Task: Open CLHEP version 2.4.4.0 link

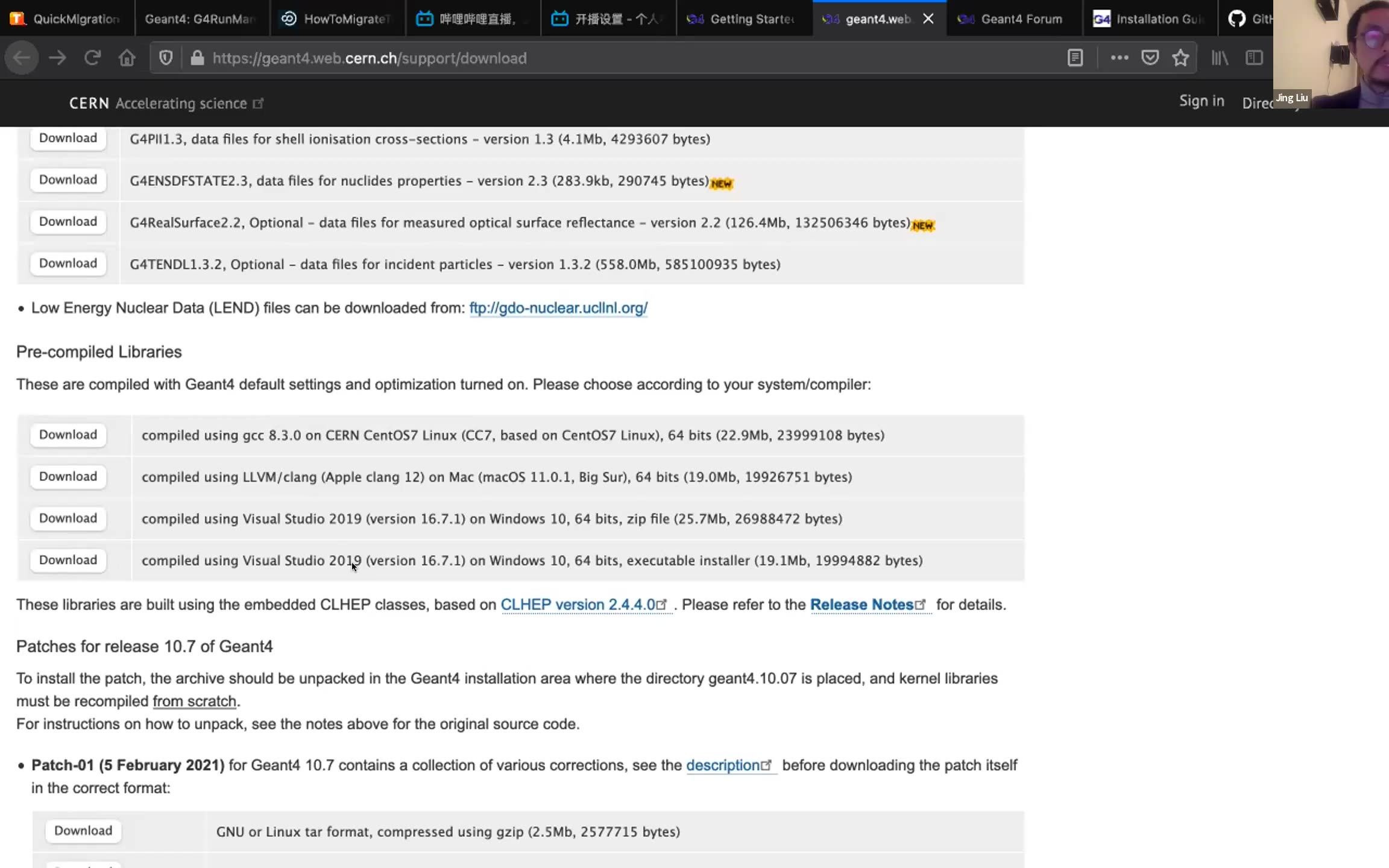Action: pyautogui.click(x=578, y=605)
